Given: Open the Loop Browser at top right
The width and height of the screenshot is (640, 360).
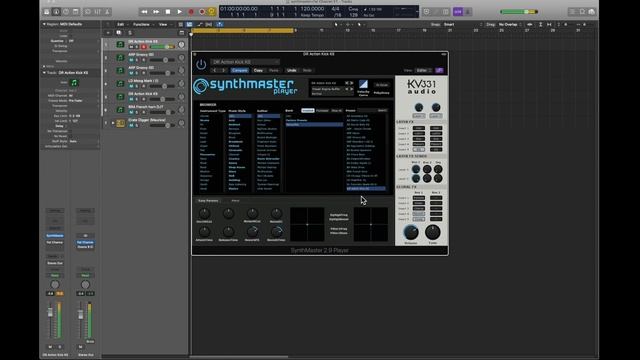Looking at the screenshot, I should click(x=592, y=12).
